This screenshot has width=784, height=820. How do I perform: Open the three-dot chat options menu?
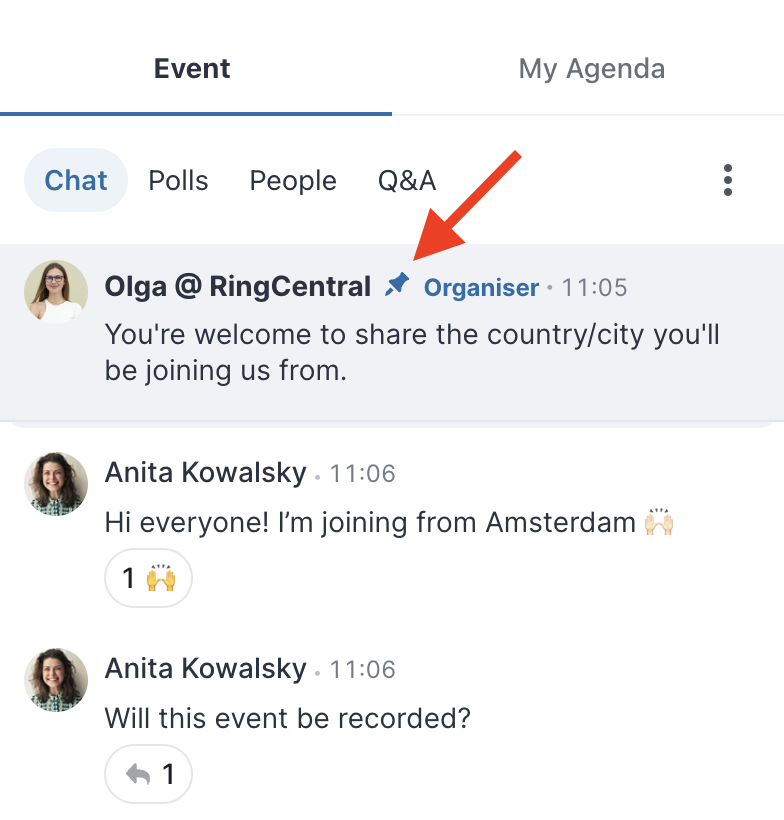tap(728, 180)
